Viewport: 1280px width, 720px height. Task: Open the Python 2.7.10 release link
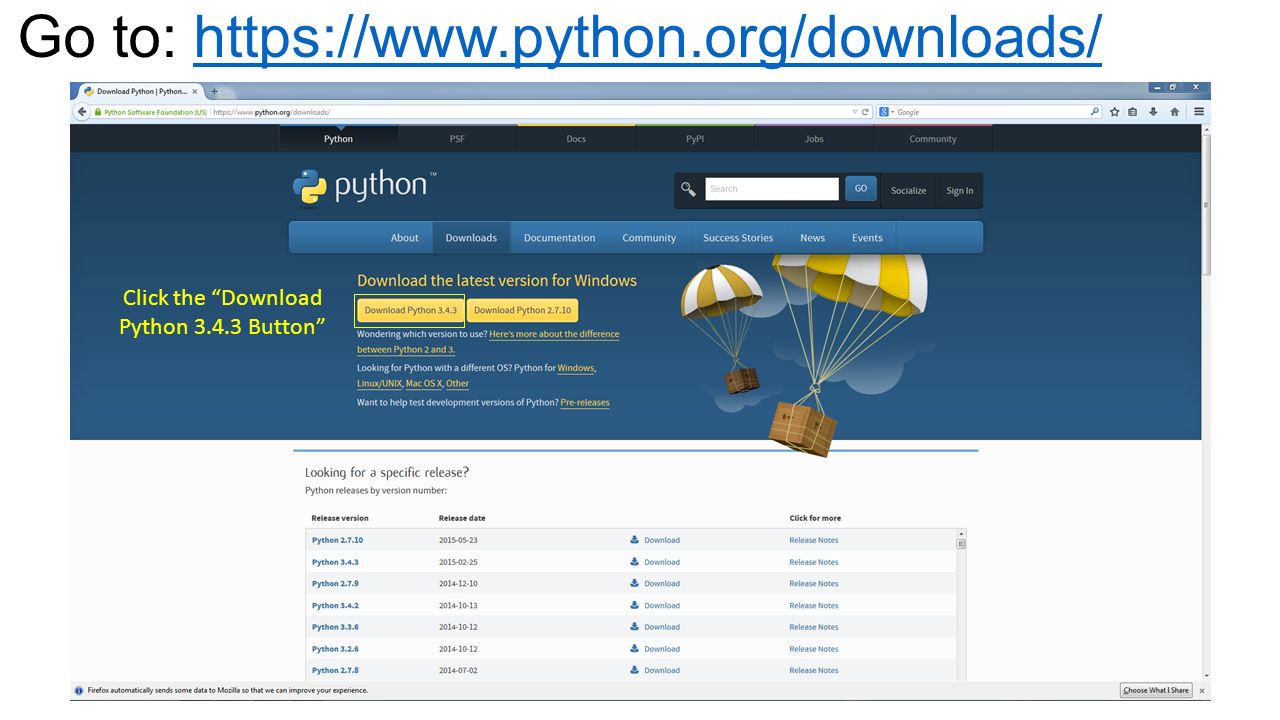coord(337,540)
